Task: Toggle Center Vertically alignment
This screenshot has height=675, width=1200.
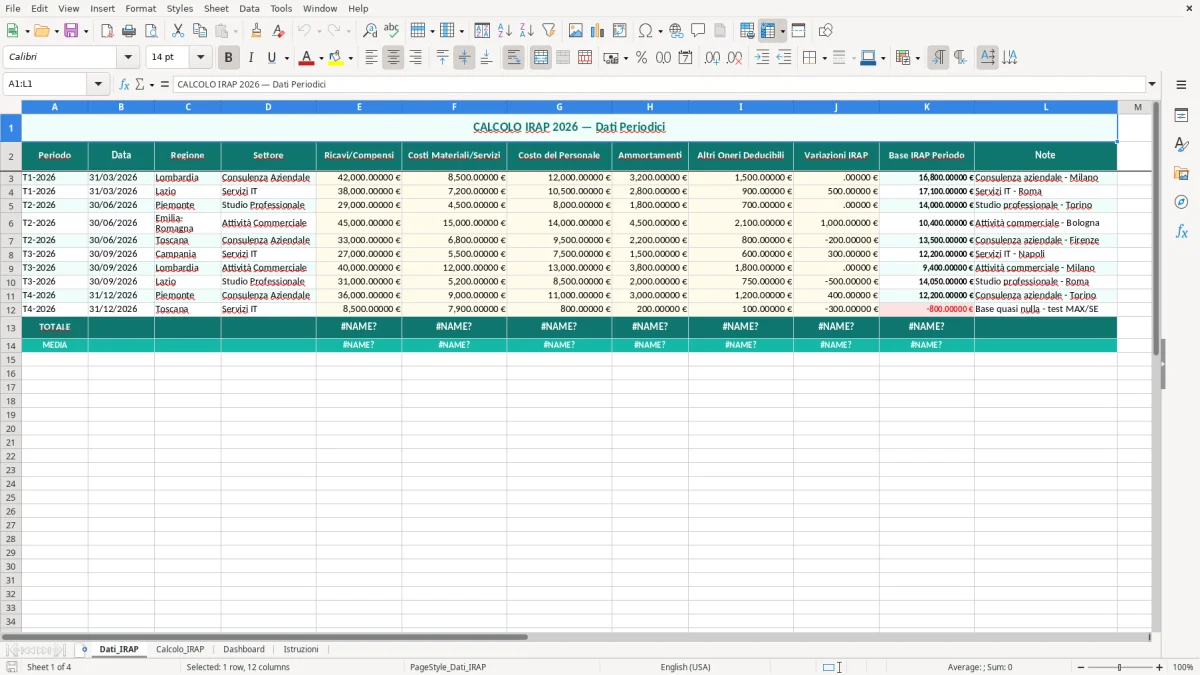Action: coord(464,58)
